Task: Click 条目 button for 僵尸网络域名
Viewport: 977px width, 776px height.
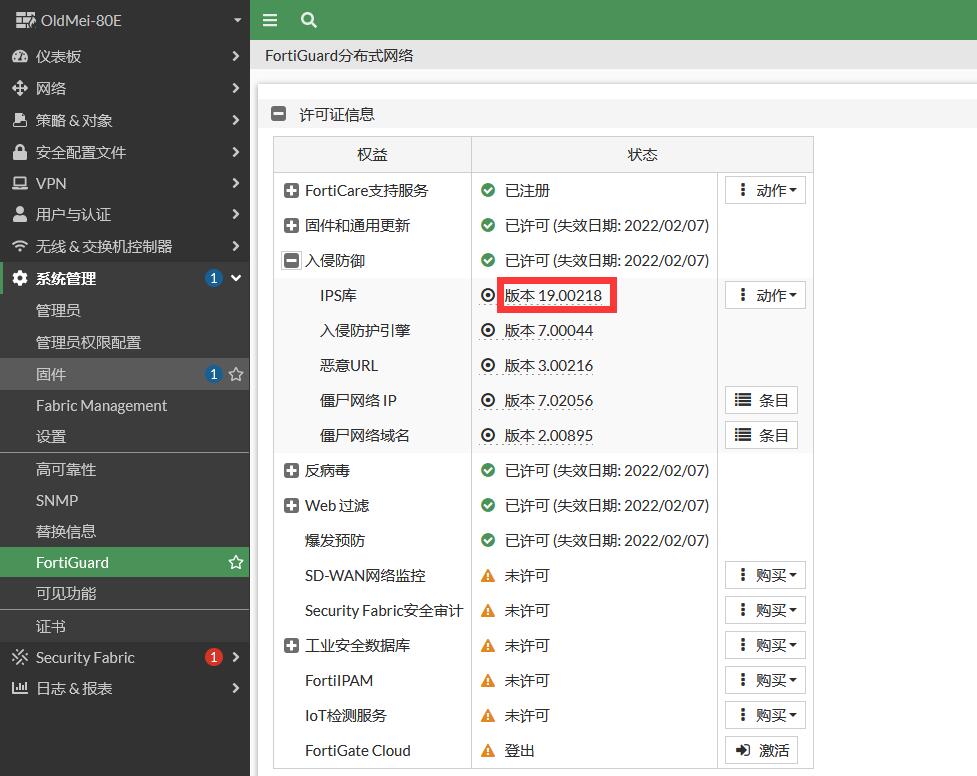Action: coord(761,435)
